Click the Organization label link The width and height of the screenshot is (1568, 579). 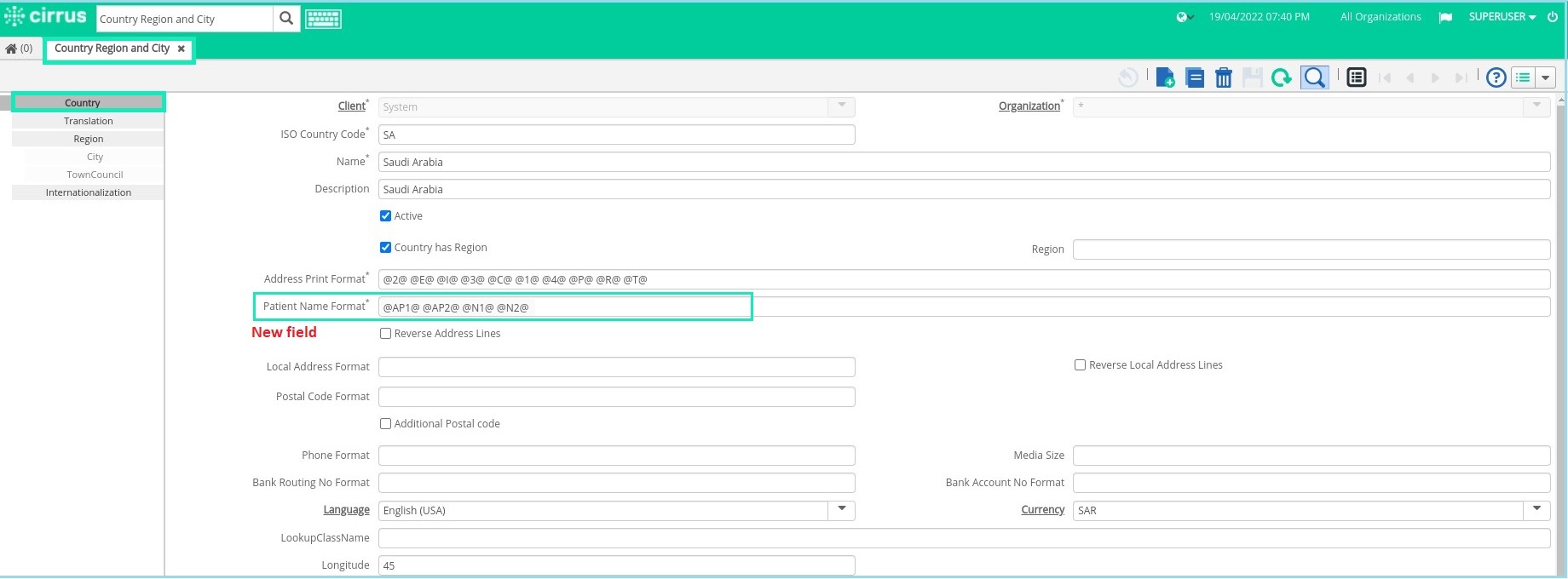(1029, 106)
